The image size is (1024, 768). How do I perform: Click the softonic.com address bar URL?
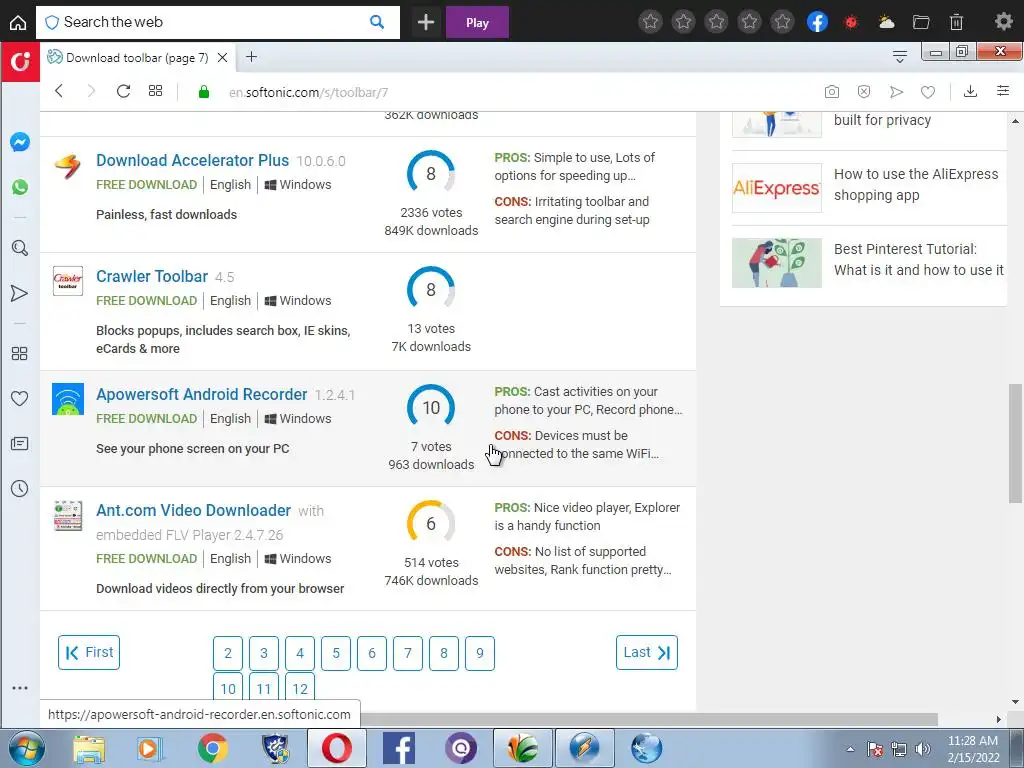(308, 92)
